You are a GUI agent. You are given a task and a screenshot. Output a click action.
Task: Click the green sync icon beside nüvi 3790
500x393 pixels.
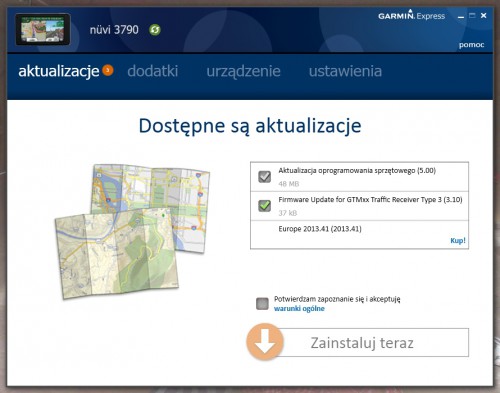[x=155, y=30]
